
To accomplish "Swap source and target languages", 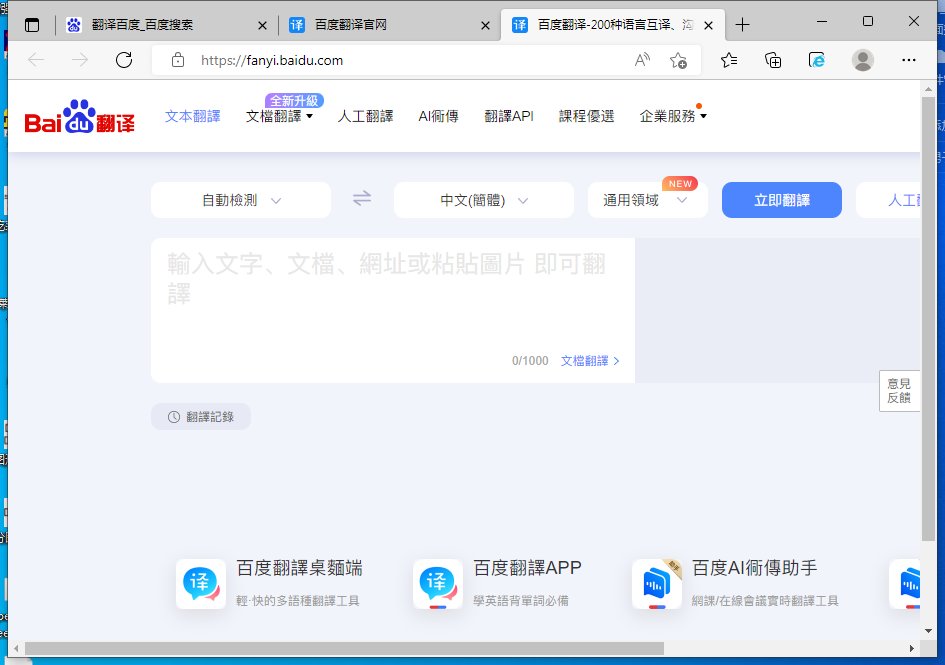I will pos(362,198).
